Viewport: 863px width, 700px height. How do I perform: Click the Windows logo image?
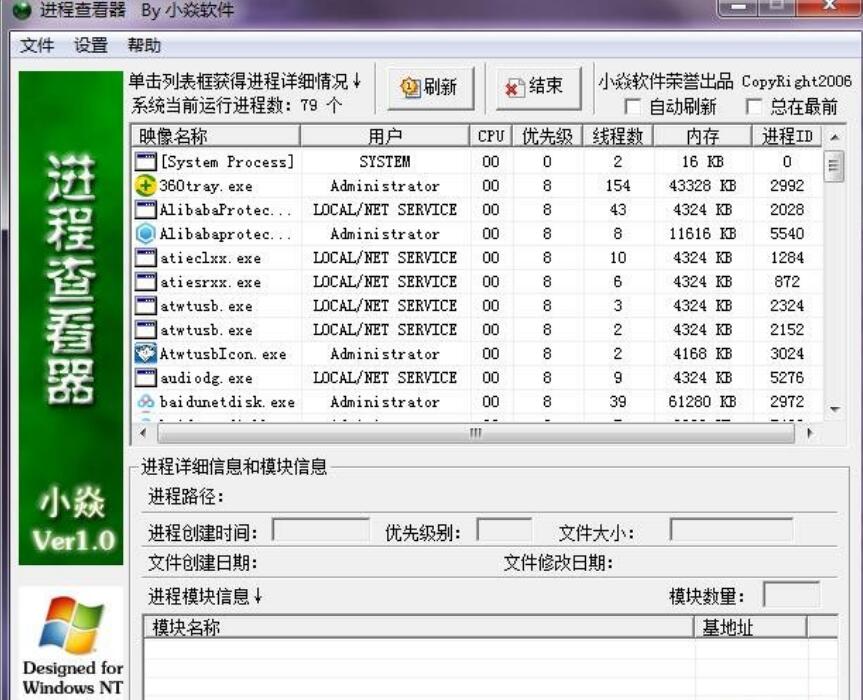pos(70,628)
